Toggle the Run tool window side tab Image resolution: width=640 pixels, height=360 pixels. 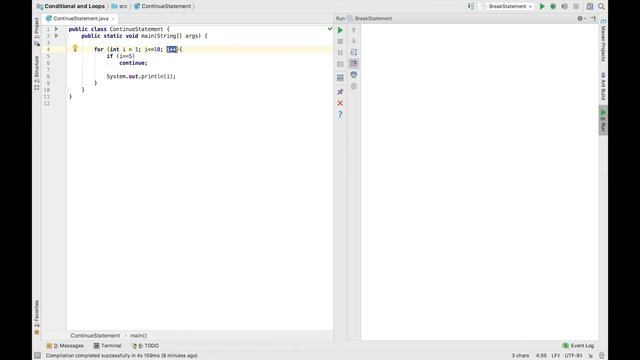603,121
